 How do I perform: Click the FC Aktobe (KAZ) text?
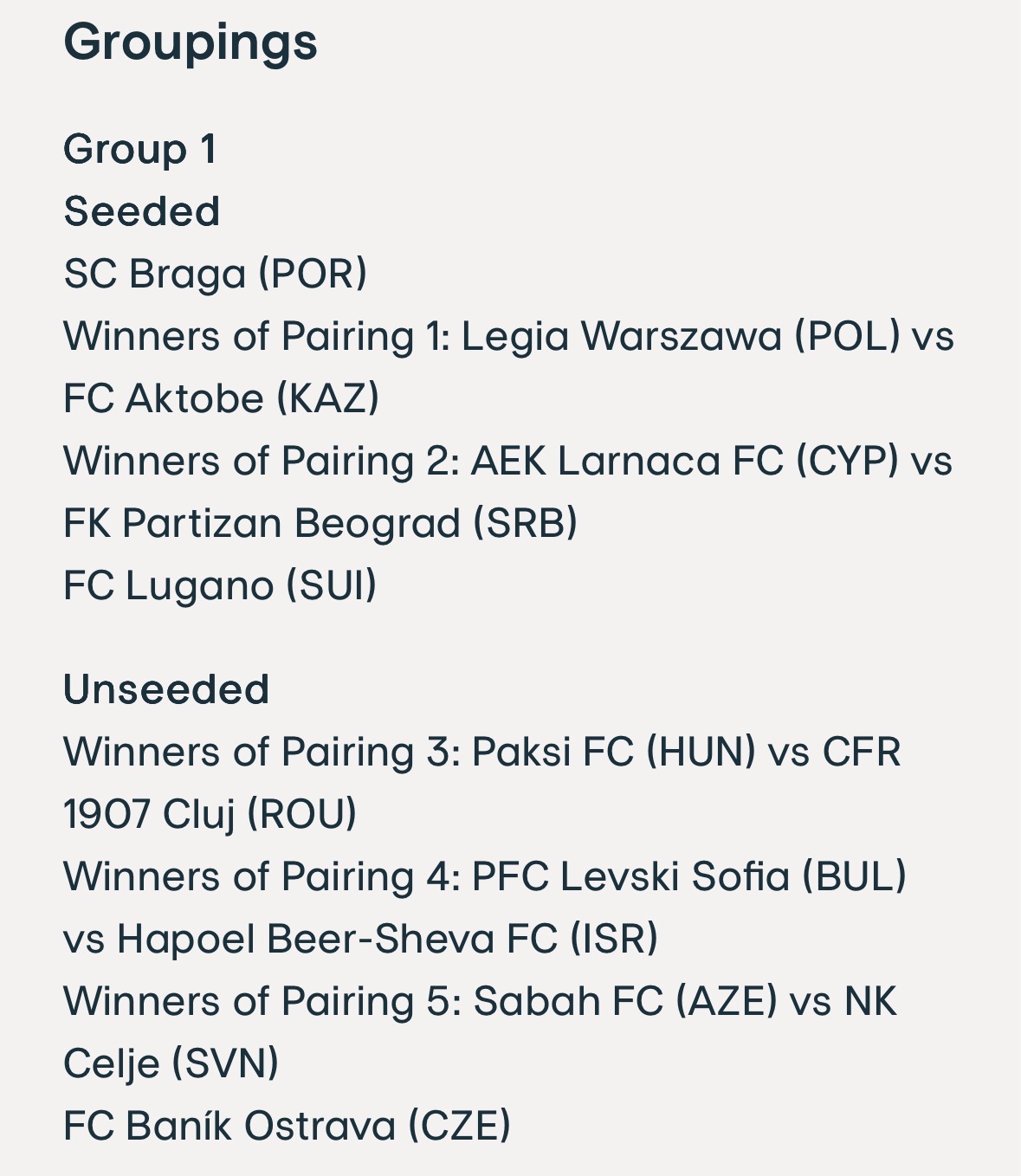click(222, 398)
